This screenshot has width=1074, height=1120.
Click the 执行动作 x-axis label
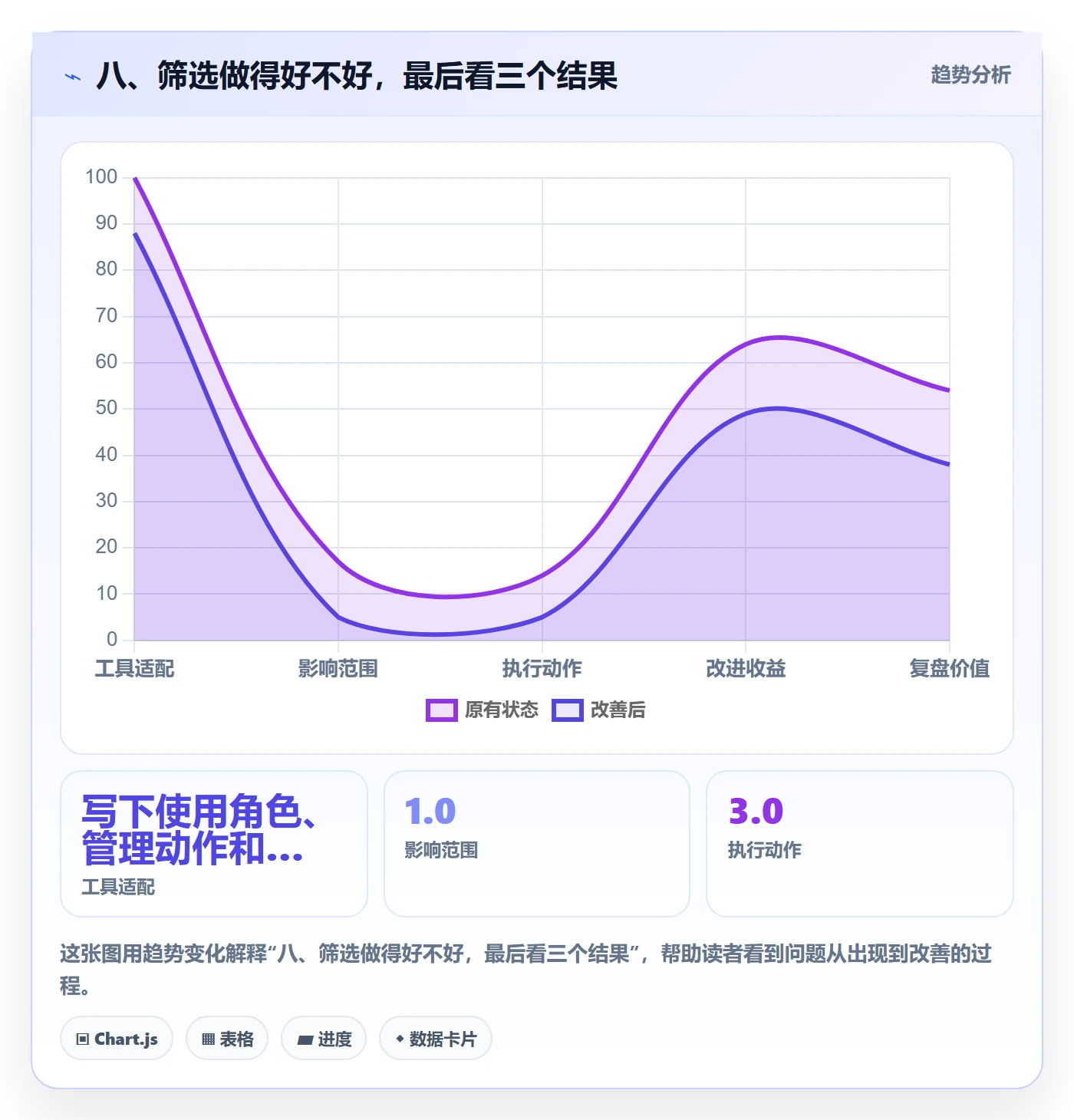pos(542,669)
